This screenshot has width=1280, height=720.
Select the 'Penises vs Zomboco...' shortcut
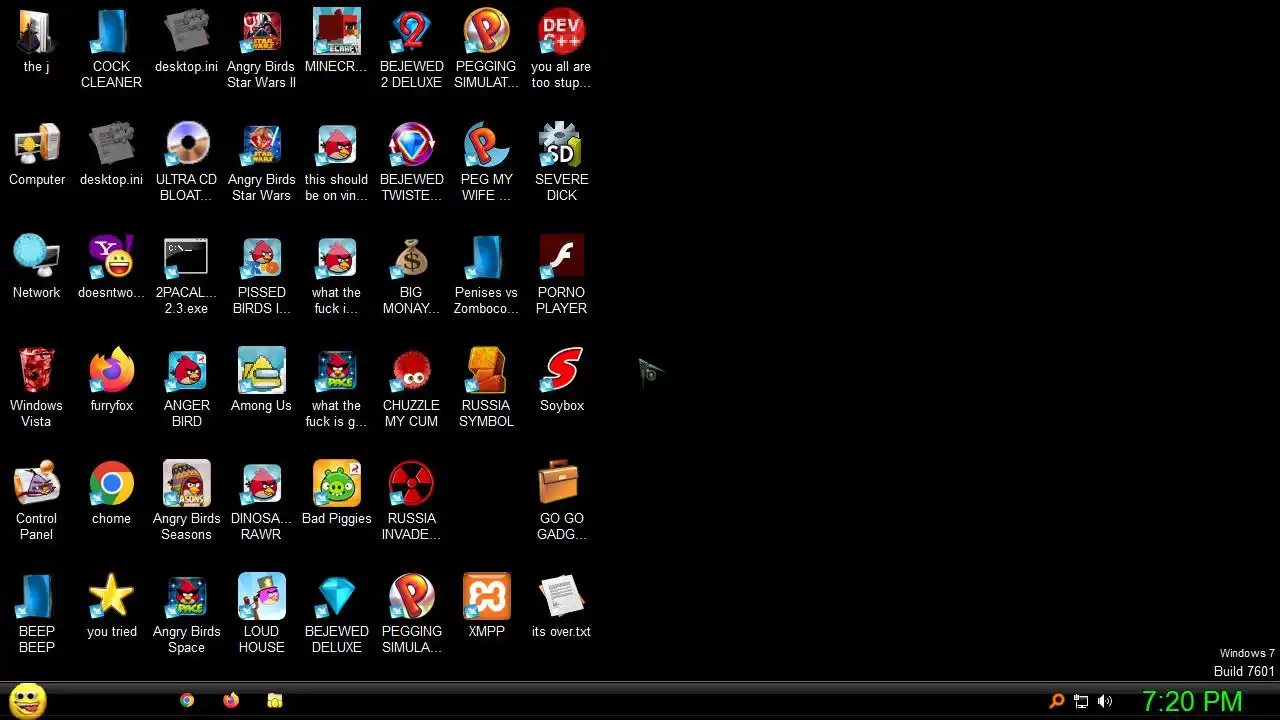pyautogui.click(x=486, y=258)
